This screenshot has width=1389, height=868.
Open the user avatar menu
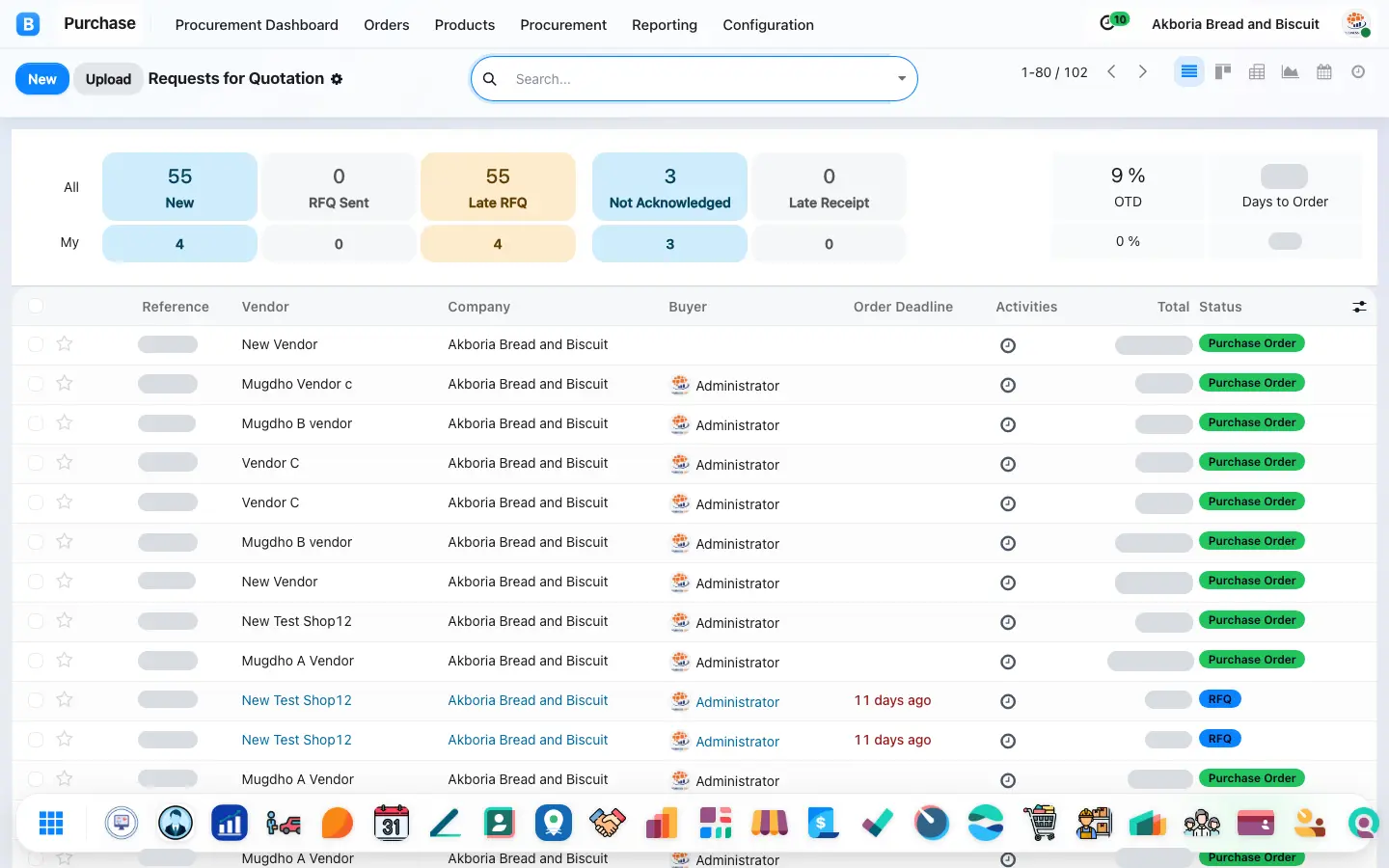tap(1357, 24)
